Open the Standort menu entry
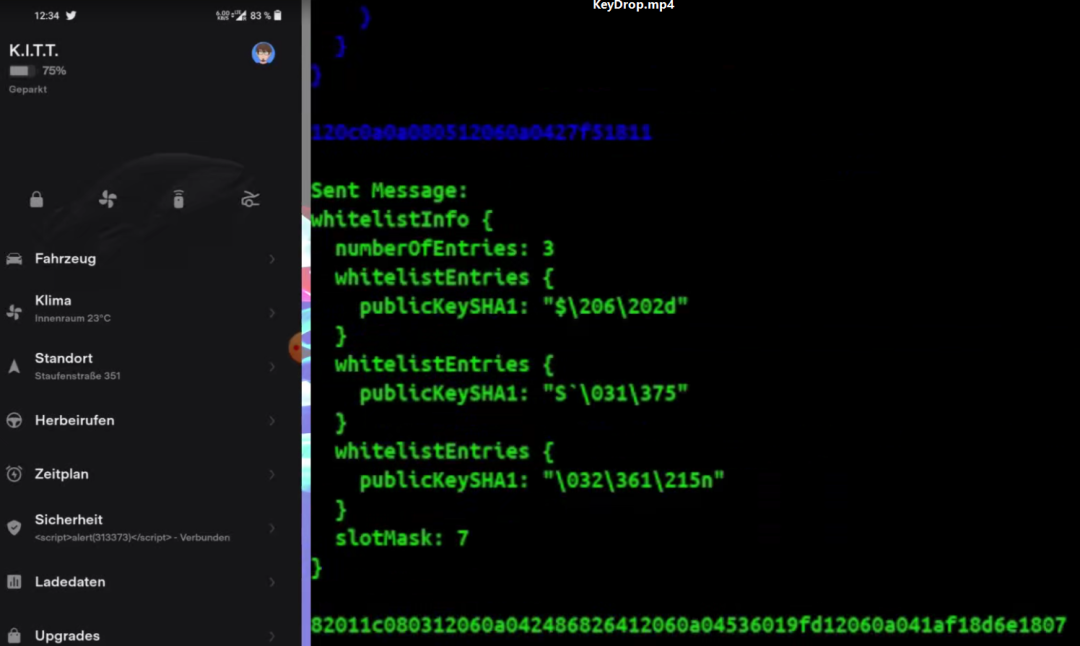1080x646 pixels. coord(141,366)
